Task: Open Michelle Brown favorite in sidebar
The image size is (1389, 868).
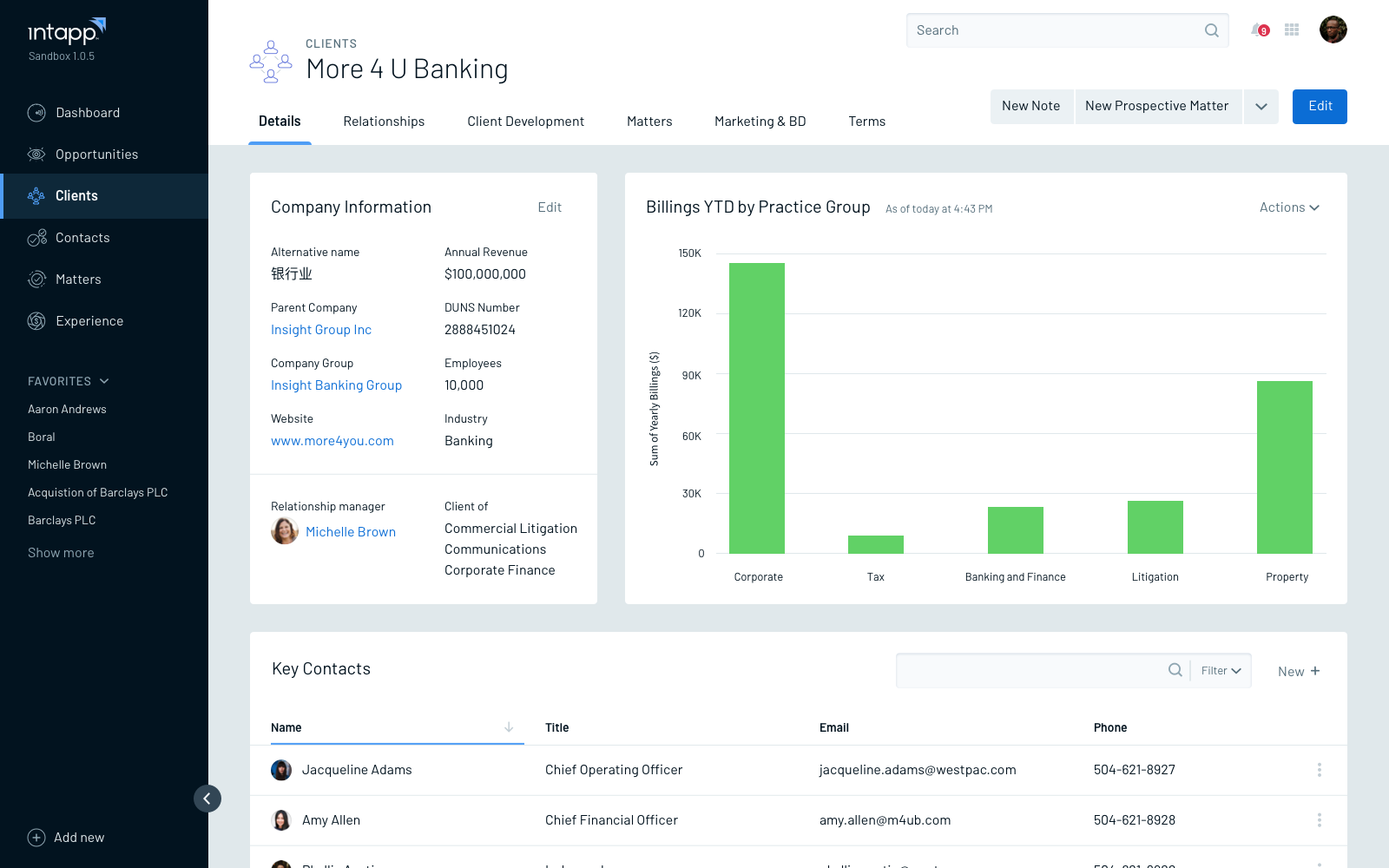Action: [x=67, y=465]
